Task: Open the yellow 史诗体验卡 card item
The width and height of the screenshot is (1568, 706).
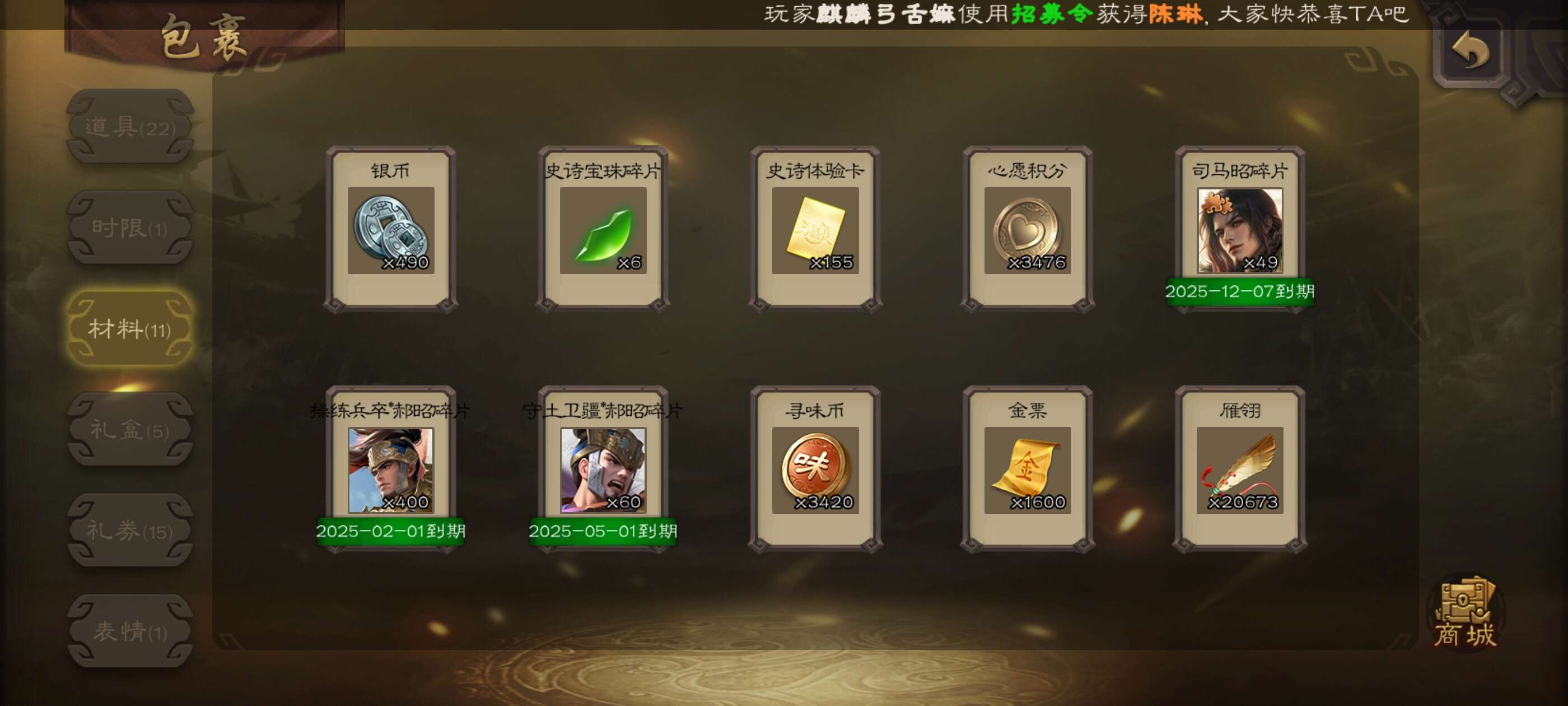Action: pyautogui.click(x=815, y=230)
